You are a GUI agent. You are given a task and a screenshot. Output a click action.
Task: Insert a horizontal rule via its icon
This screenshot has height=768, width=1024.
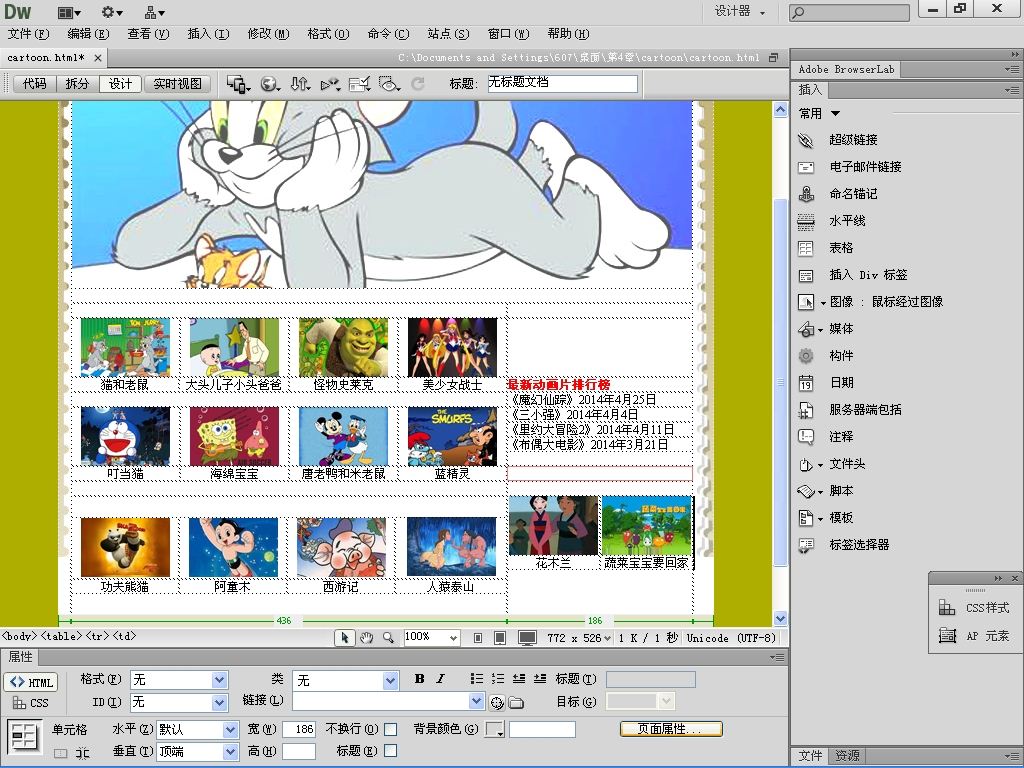tap(806, 221)
